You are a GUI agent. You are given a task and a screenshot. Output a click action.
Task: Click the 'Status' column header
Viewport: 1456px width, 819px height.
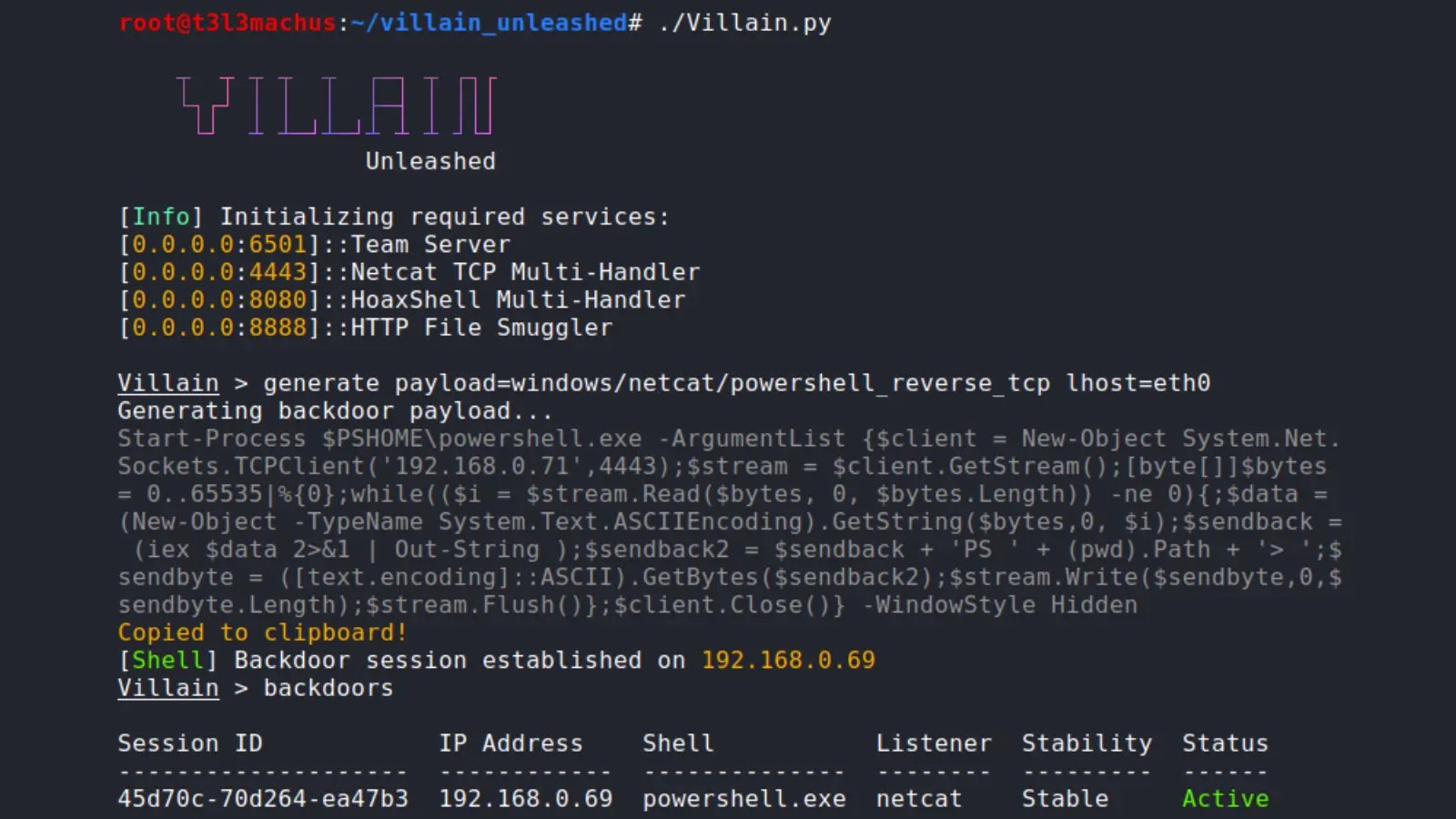[1225, 743]
